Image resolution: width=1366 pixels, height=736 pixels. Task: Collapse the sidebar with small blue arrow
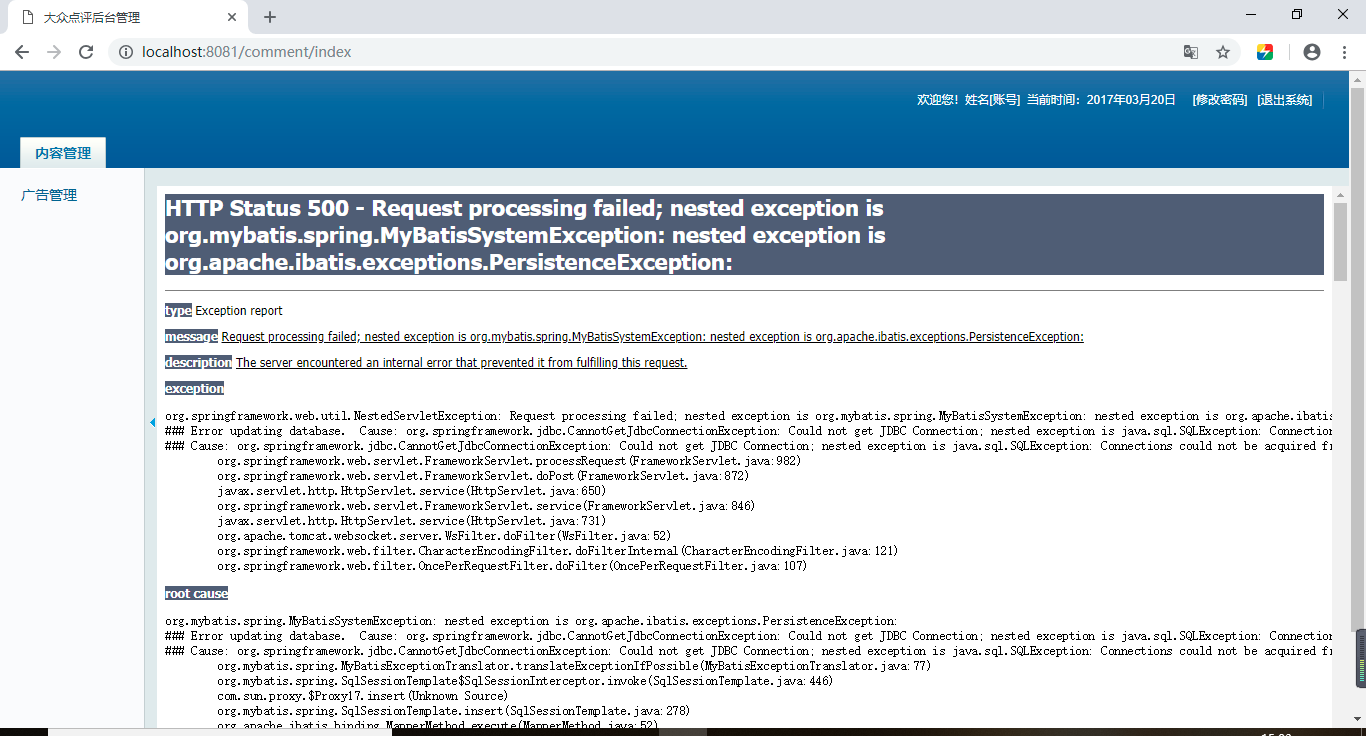click(152, 422)
